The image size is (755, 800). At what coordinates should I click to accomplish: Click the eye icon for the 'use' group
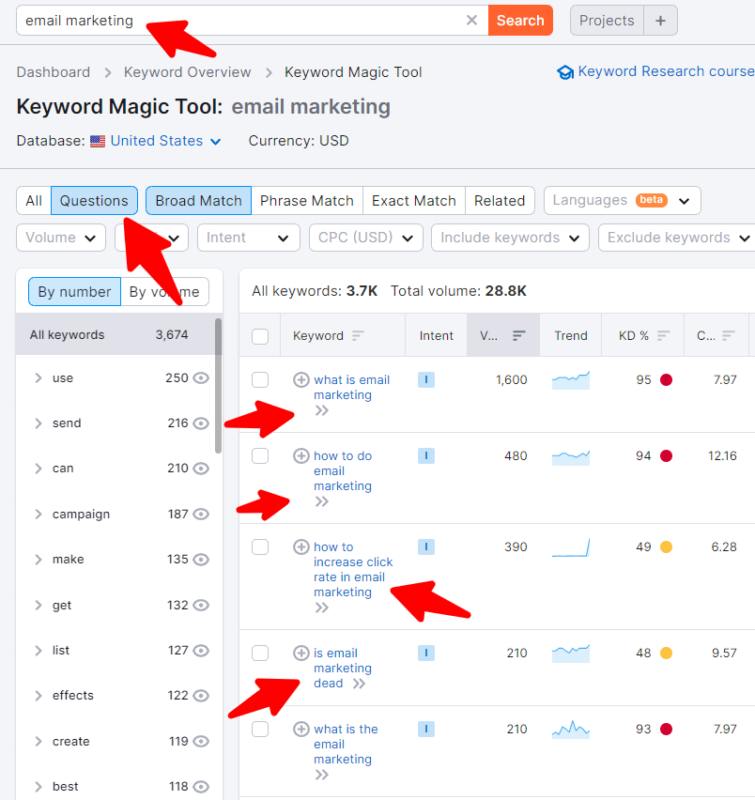click(202, 378)
